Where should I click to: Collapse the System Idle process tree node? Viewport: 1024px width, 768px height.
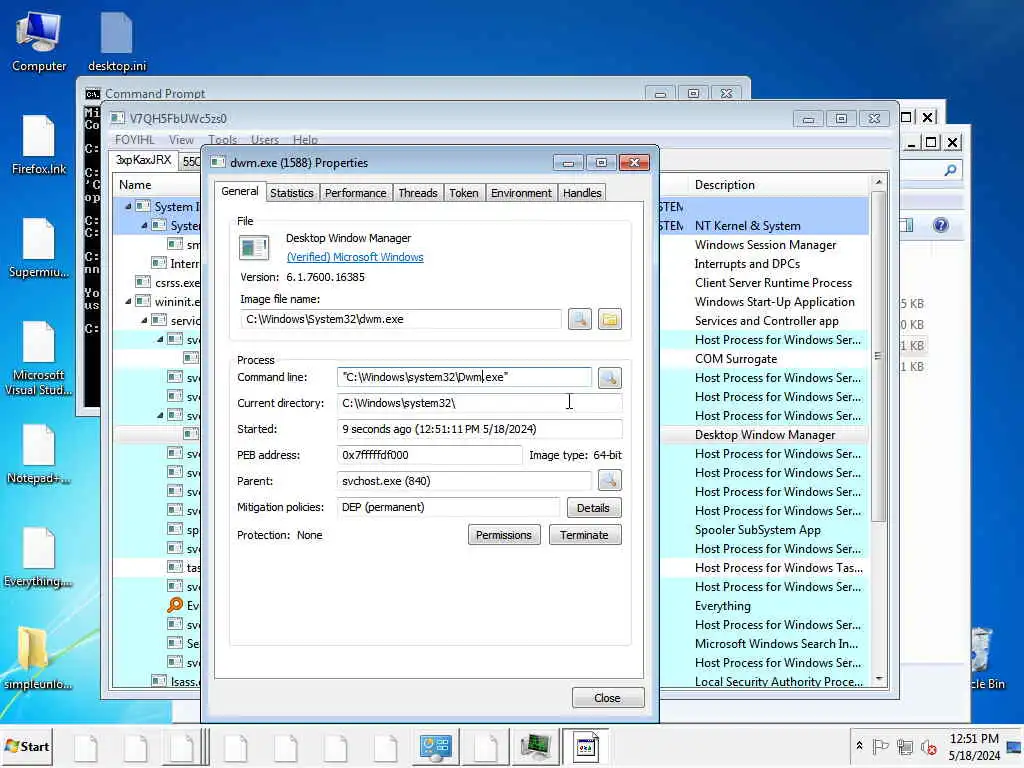pos(128,206)
